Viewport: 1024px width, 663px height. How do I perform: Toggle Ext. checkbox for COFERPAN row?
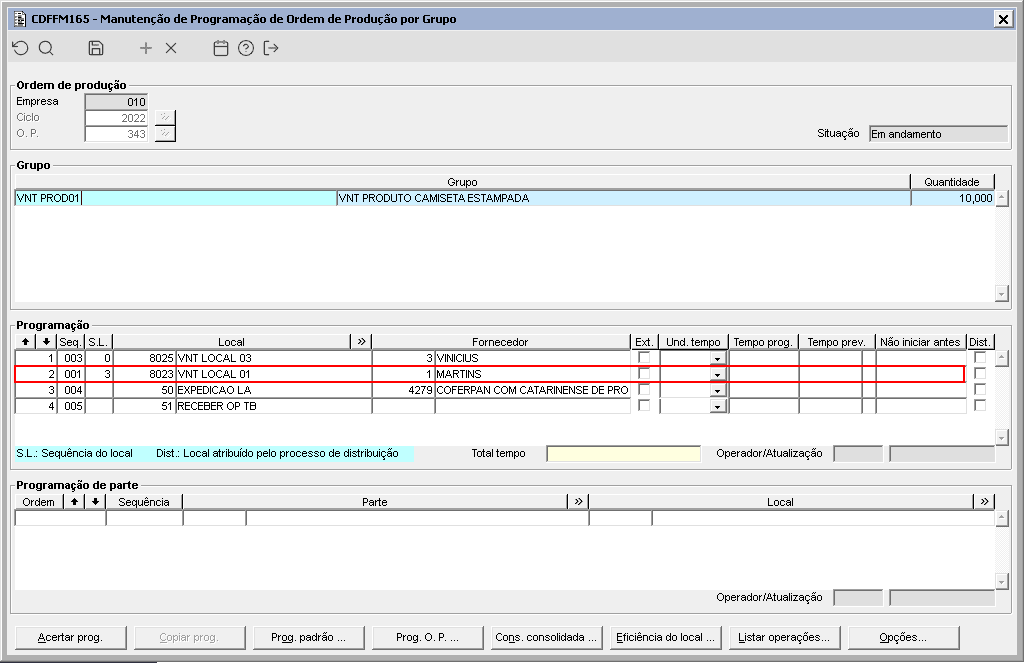pyautogui.click(x=644, y=389)
